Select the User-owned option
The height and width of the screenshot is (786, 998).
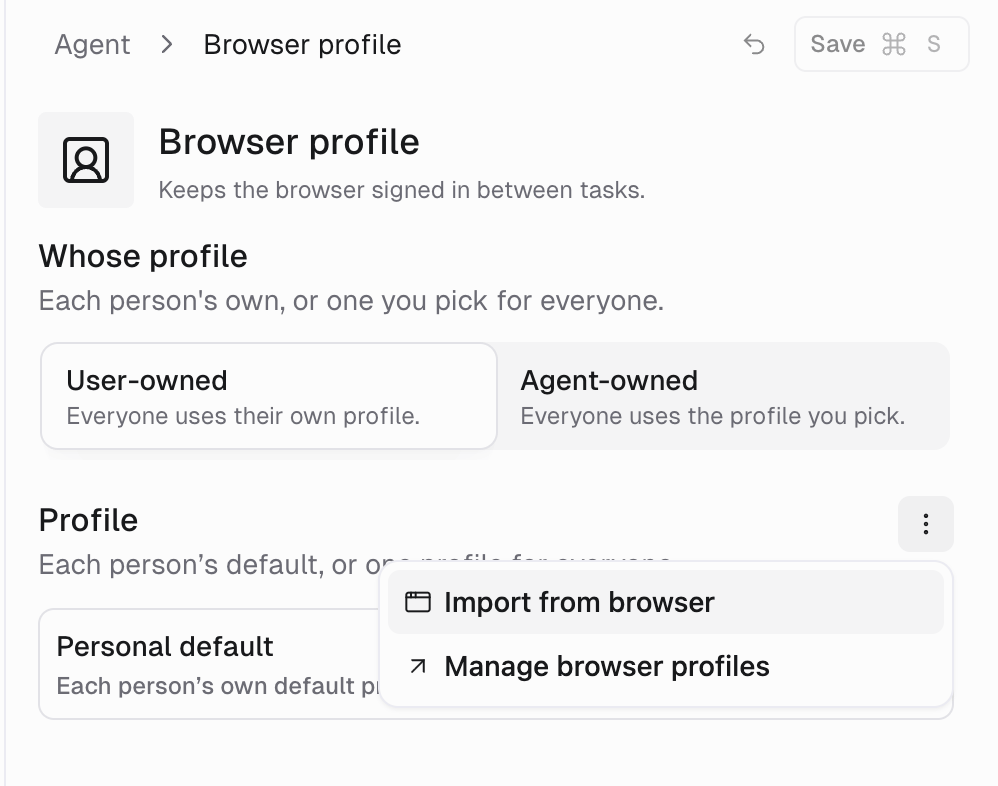[x=269, y=396]
